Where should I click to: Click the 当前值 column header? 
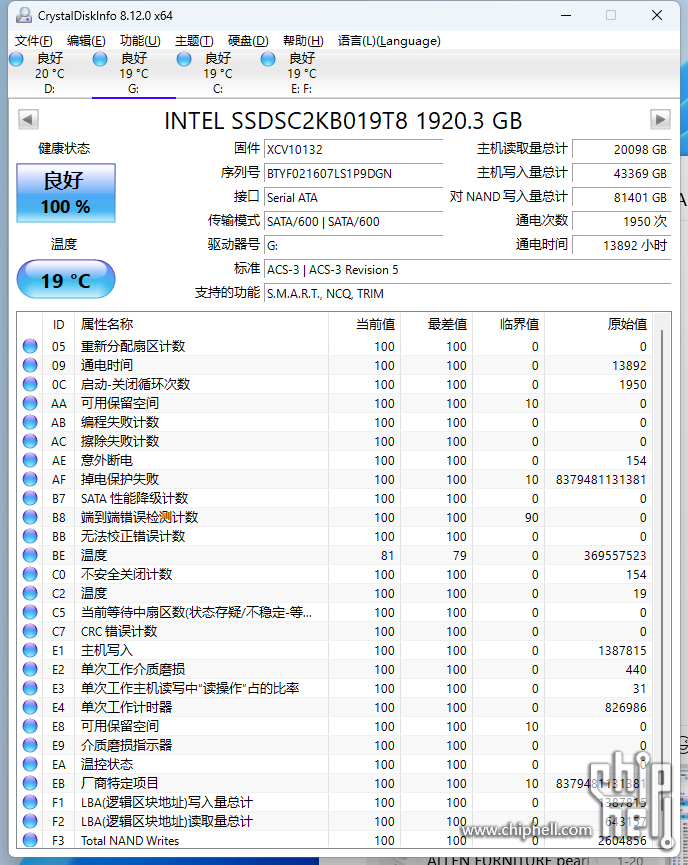[x=364, y=324]
